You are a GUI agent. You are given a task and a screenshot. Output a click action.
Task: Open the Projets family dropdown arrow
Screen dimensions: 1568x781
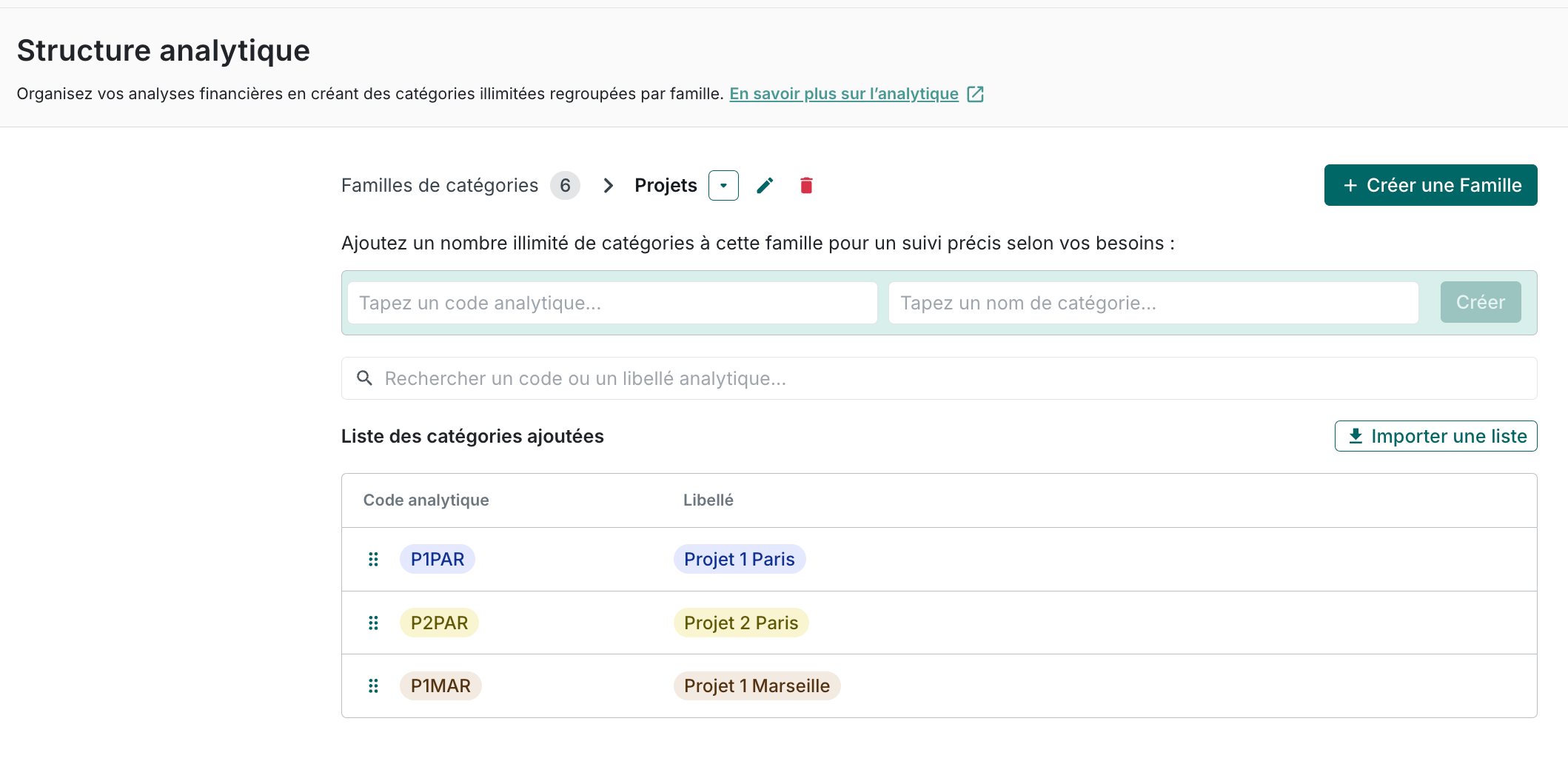(723, 185)
